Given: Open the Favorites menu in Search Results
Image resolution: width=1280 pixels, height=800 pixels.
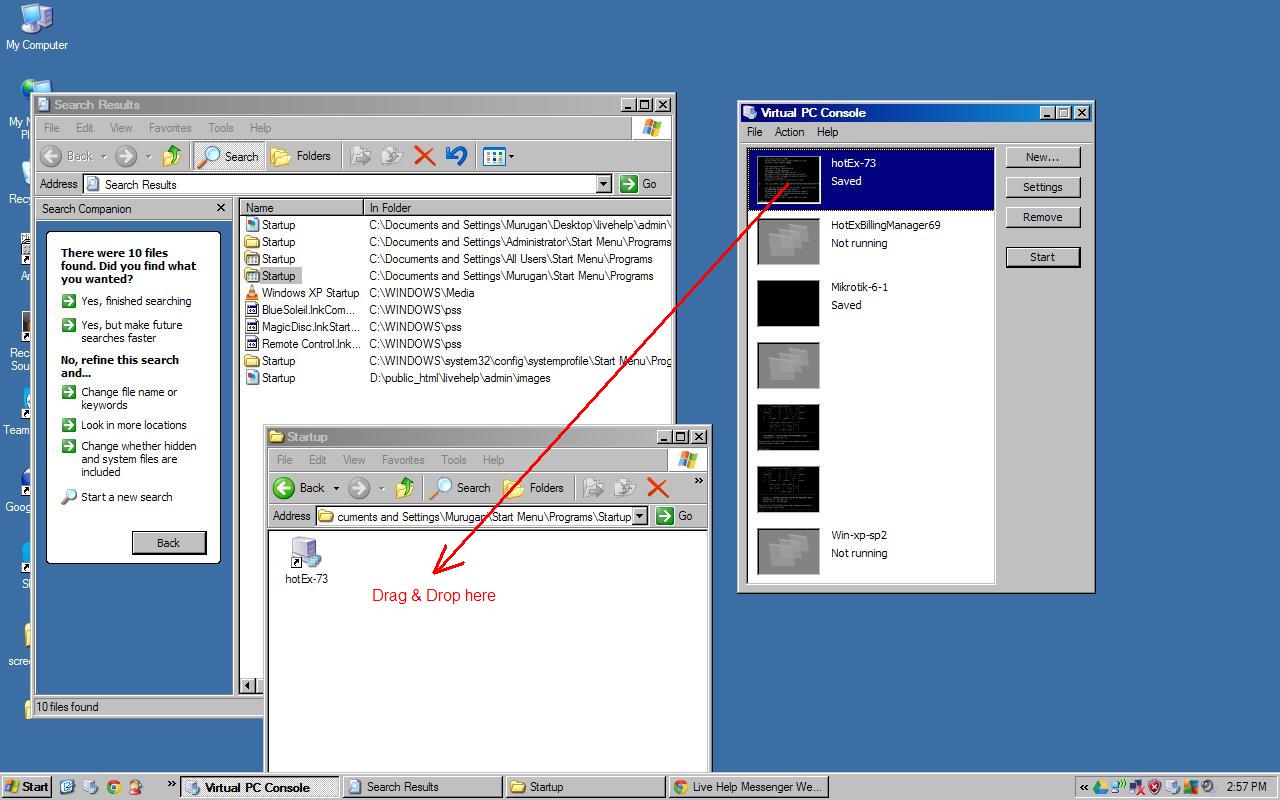Looking at the screenshot, I should pyautogui.click(x=170, y=128).
